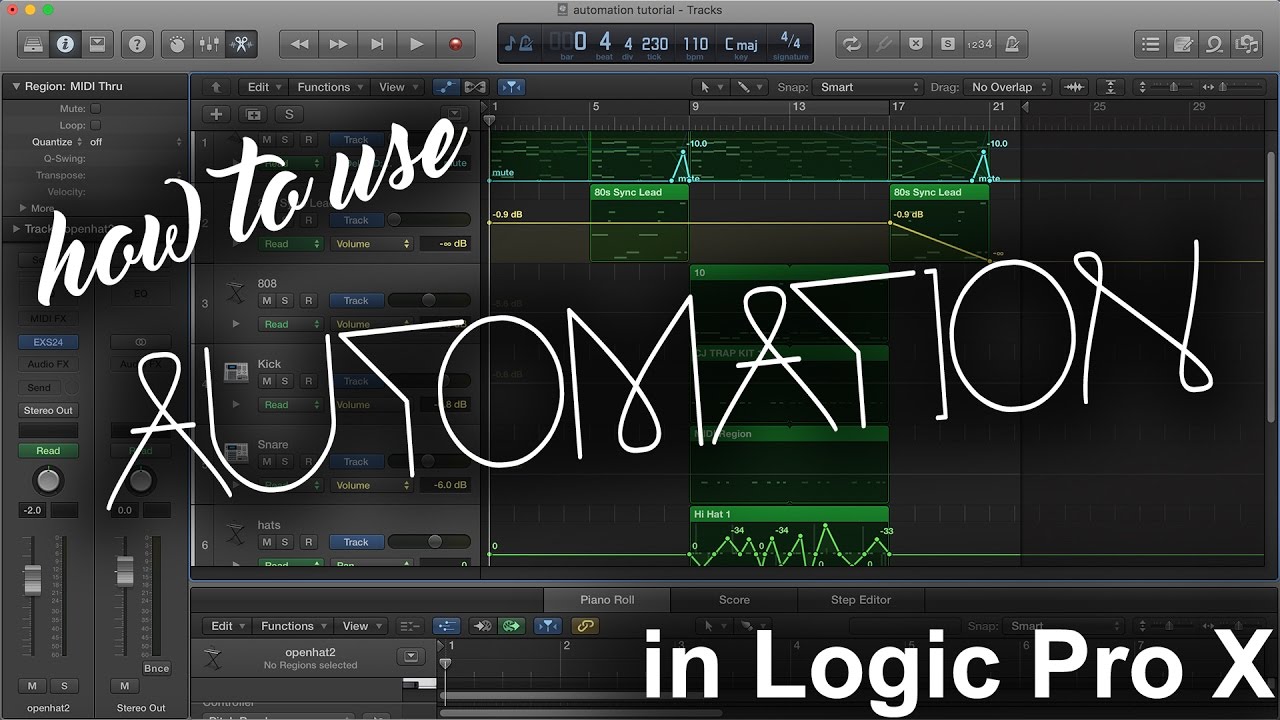This screenshot has width=1280, height=720.
Task: Click the Rewind transport button
Action: 299,44
